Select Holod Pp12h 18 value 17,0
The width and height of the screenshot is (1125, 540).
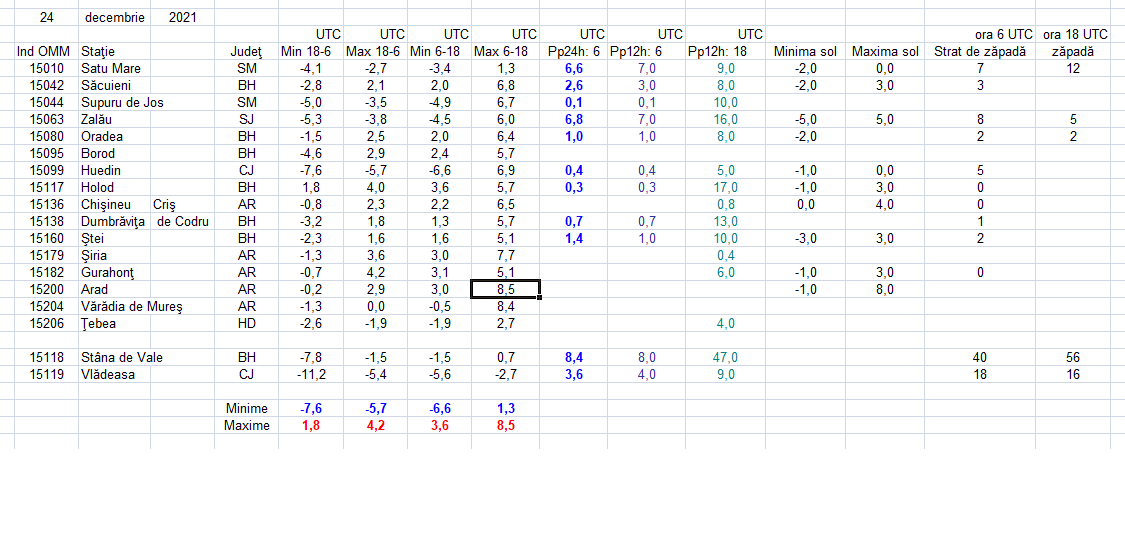(725, 187)
